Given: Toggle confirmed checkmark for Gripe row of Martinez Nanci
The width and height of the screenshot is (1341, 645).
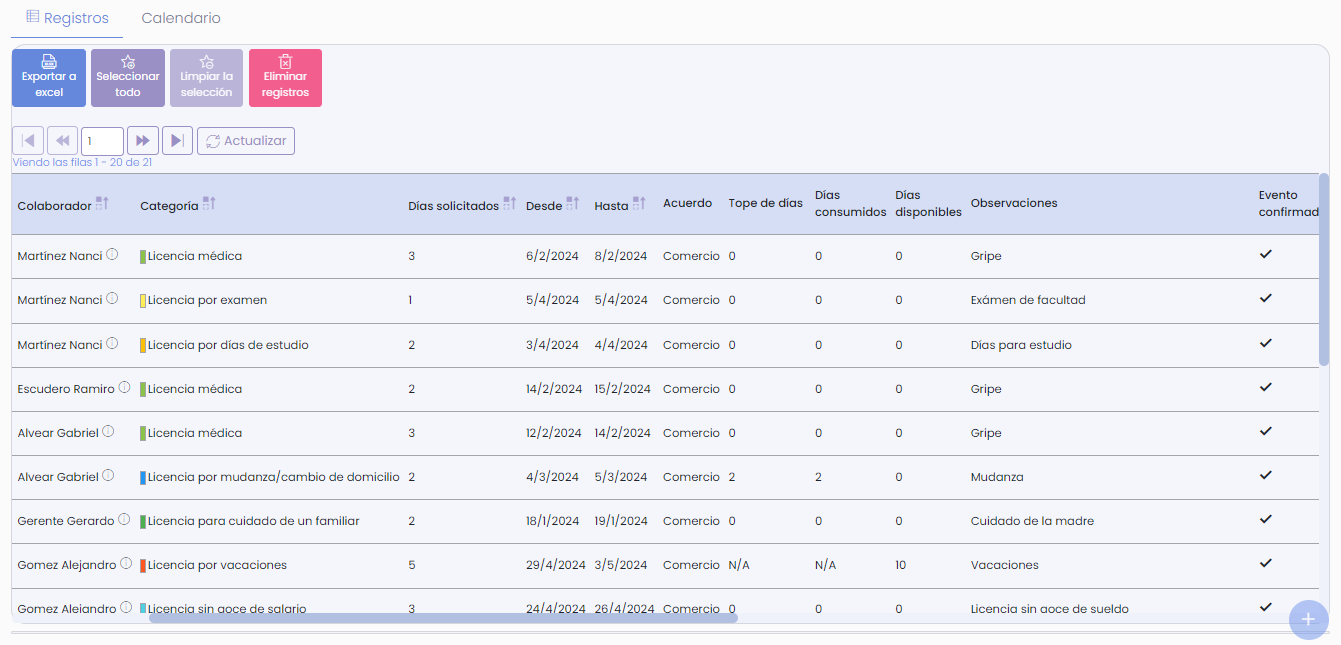Looking at the screenshot, I should tap(1265, 255).
